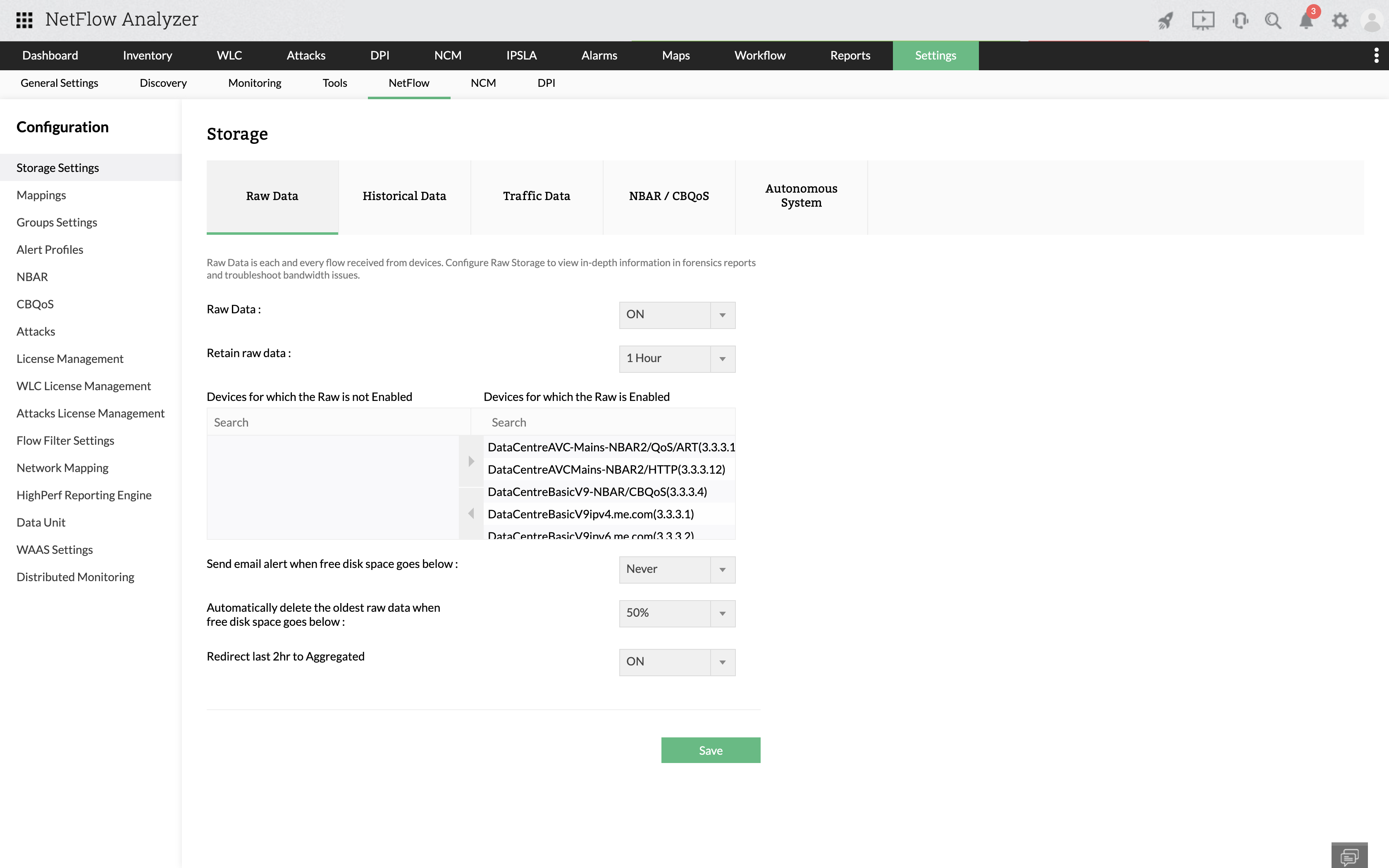
Task: Open Flow Filter Settings in the sidebar
Action: pos(65,440)
